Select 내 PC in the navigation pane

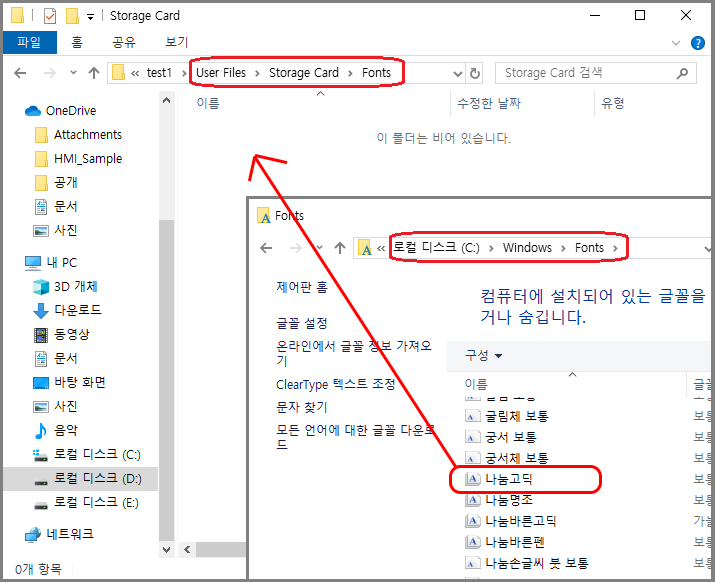[x=51, y=263]
